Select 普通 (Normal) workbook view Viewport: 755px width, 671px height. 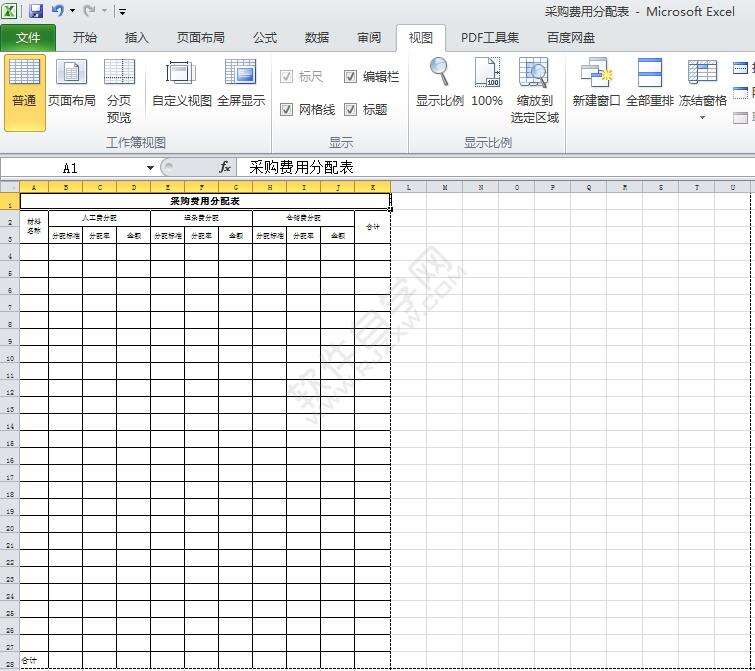[x=25, y=92]
